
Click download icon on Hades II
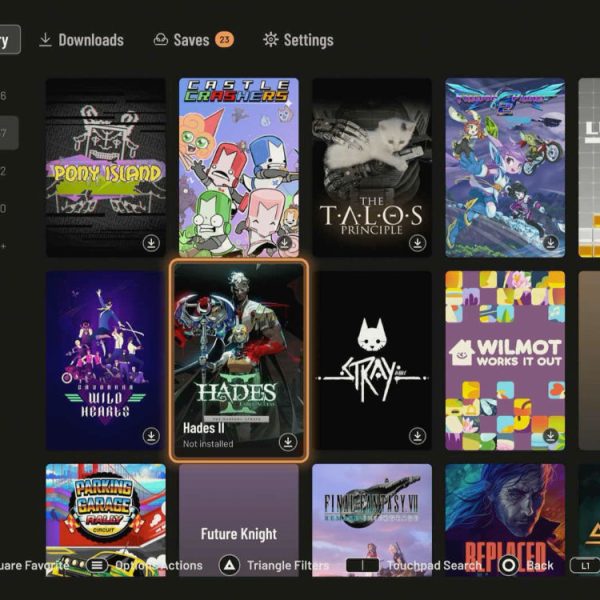pyautogui.click(x=288, y=442)
